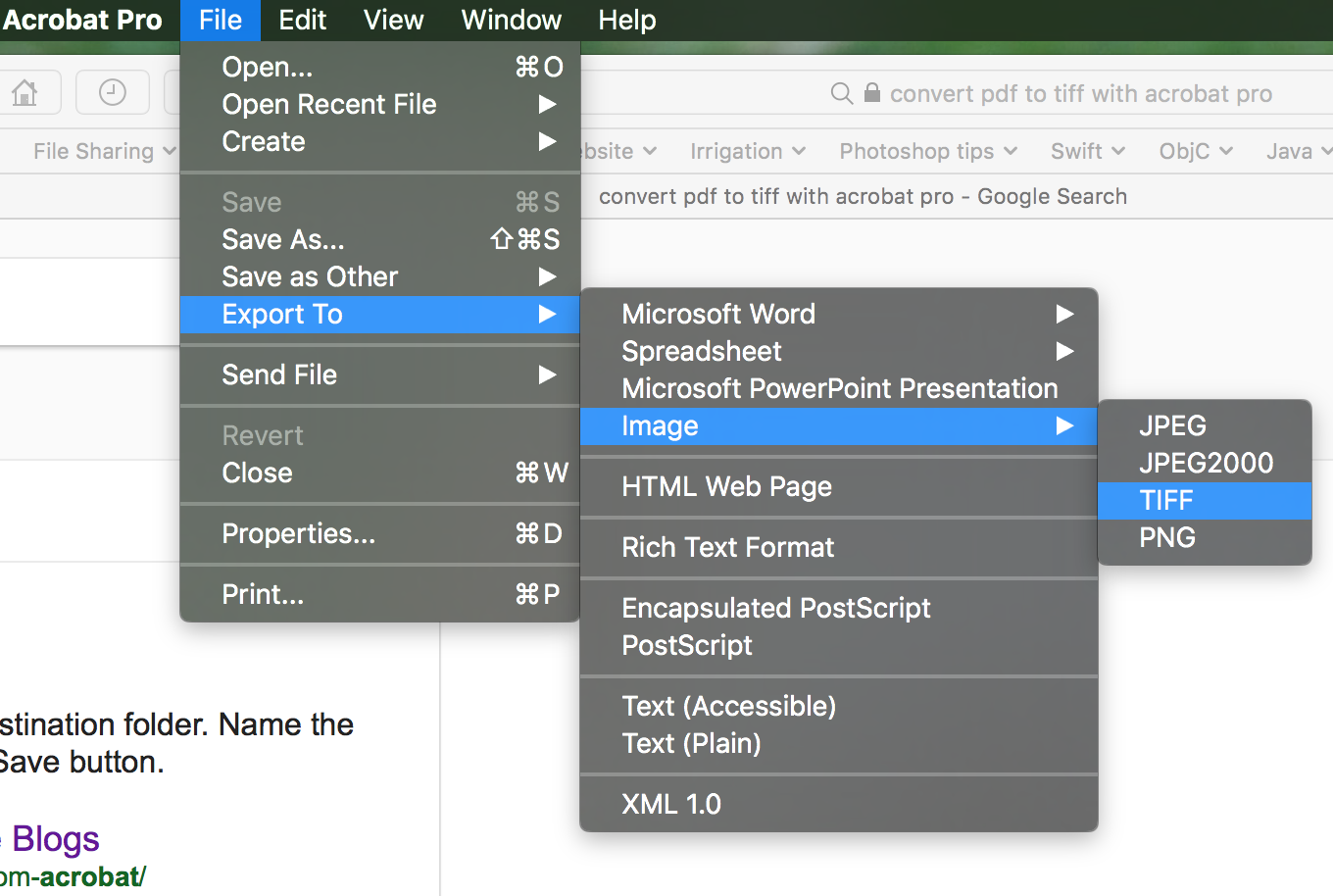Click the home icon in browser toolbar
This screenshot has width=1333, height=896.
pos(25,93)
